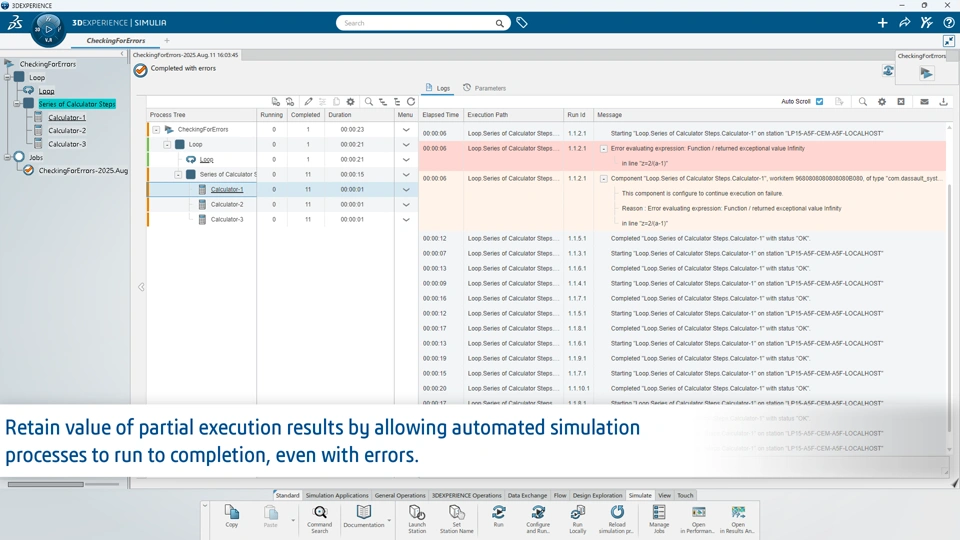Collapse the infinity error log message

604,149
